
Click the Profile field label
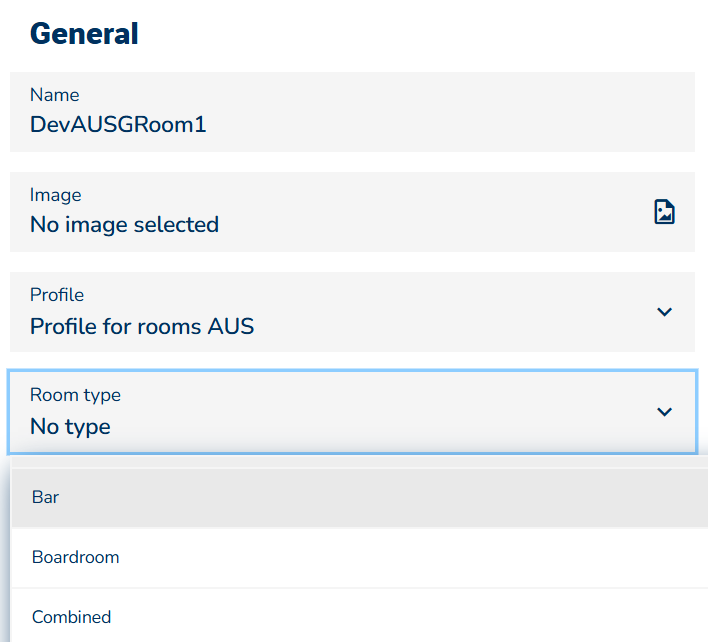[x=57, y=295]
